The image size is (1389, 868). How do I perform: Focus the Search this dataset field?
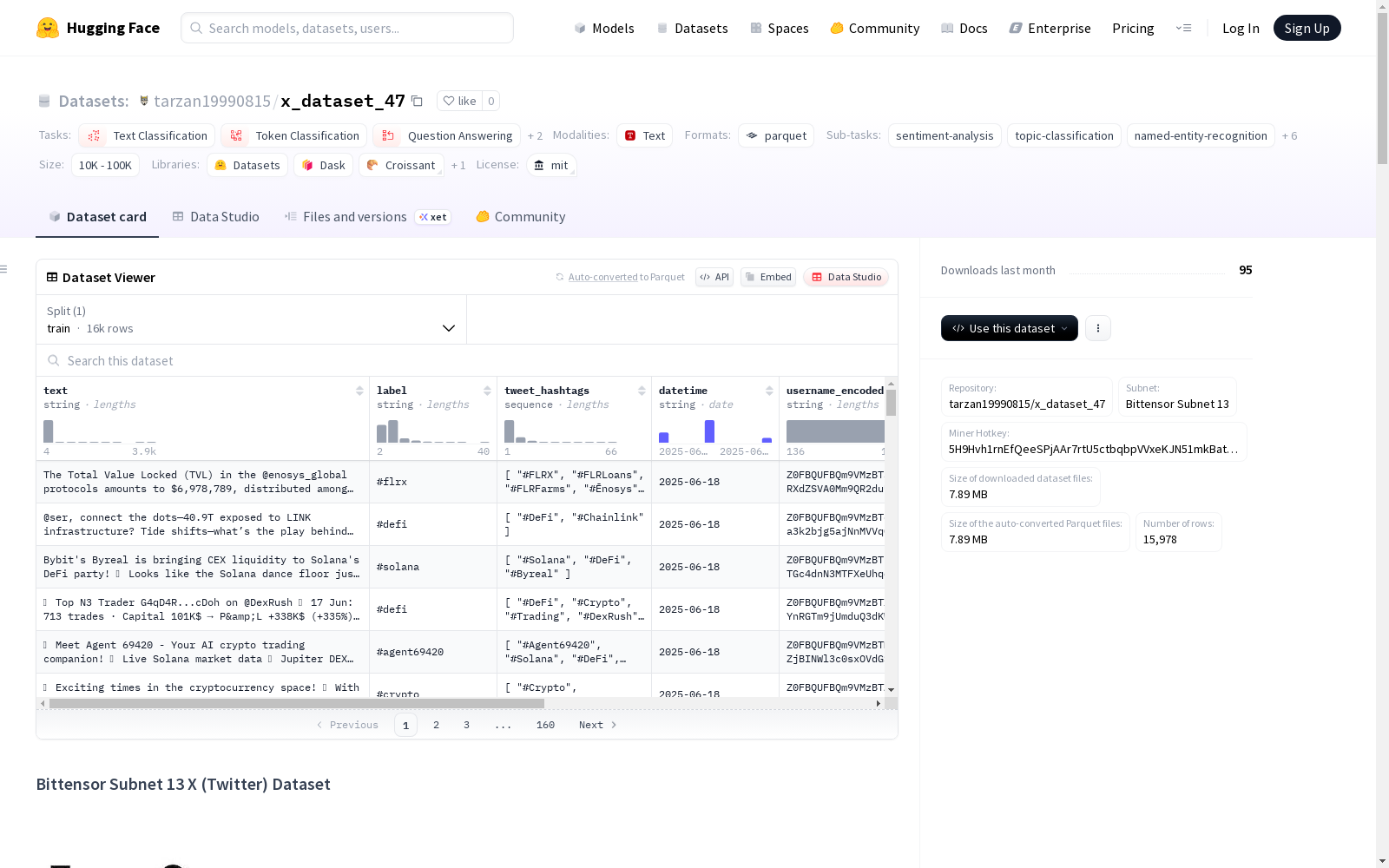click(x=467, y=360)
